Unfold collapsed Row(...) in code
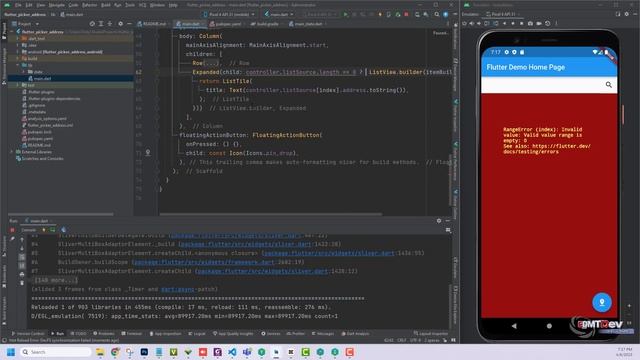The image size is (640, 360). click(211, 63)
